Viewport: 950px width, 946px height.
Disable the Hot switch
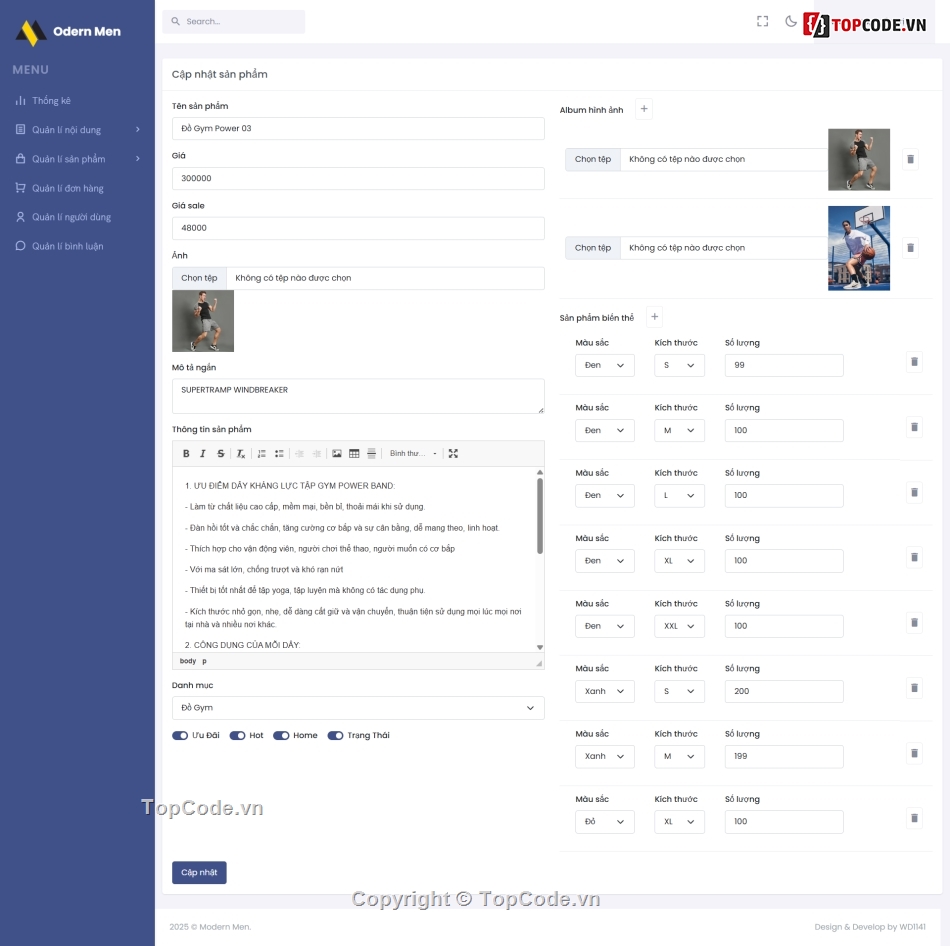coord(237,736)
